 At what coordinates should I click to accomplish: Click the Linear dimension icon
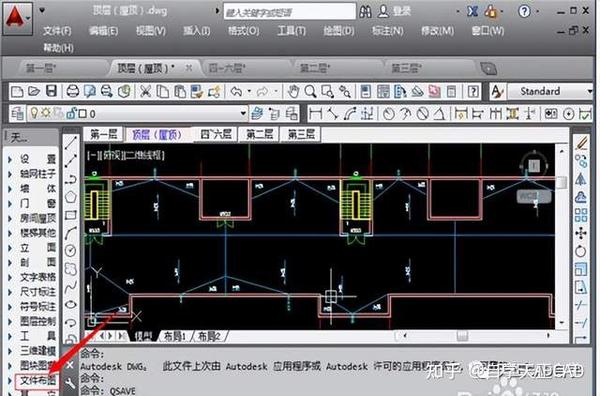(x=315, y=114)
